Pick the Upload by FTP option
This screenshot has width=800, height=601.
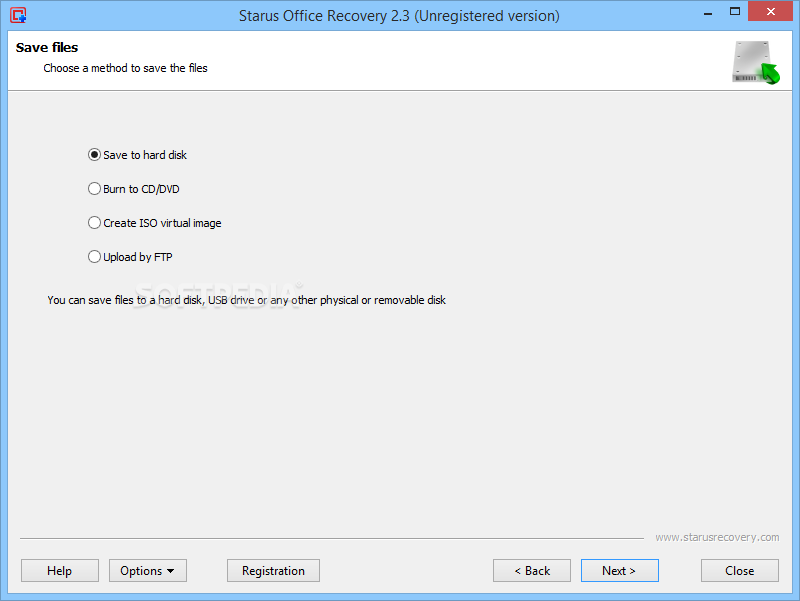130,257
